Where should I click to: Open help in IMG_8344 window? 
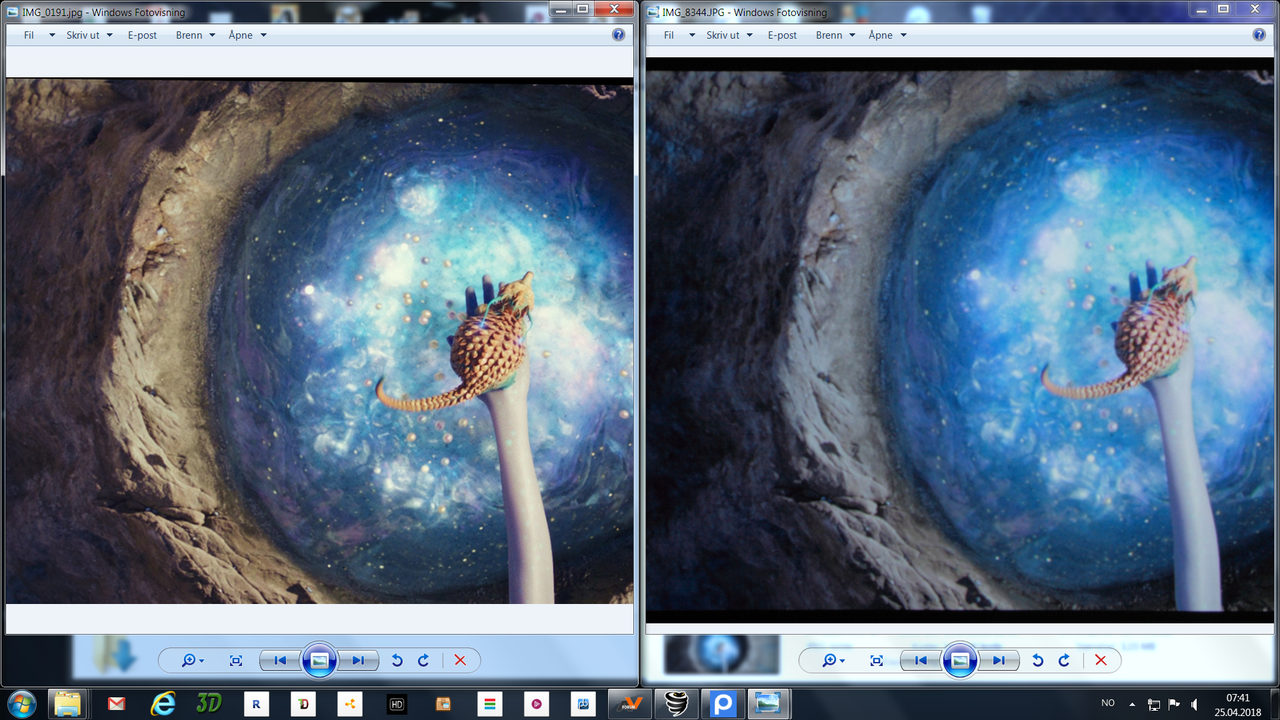(1259, 34)
